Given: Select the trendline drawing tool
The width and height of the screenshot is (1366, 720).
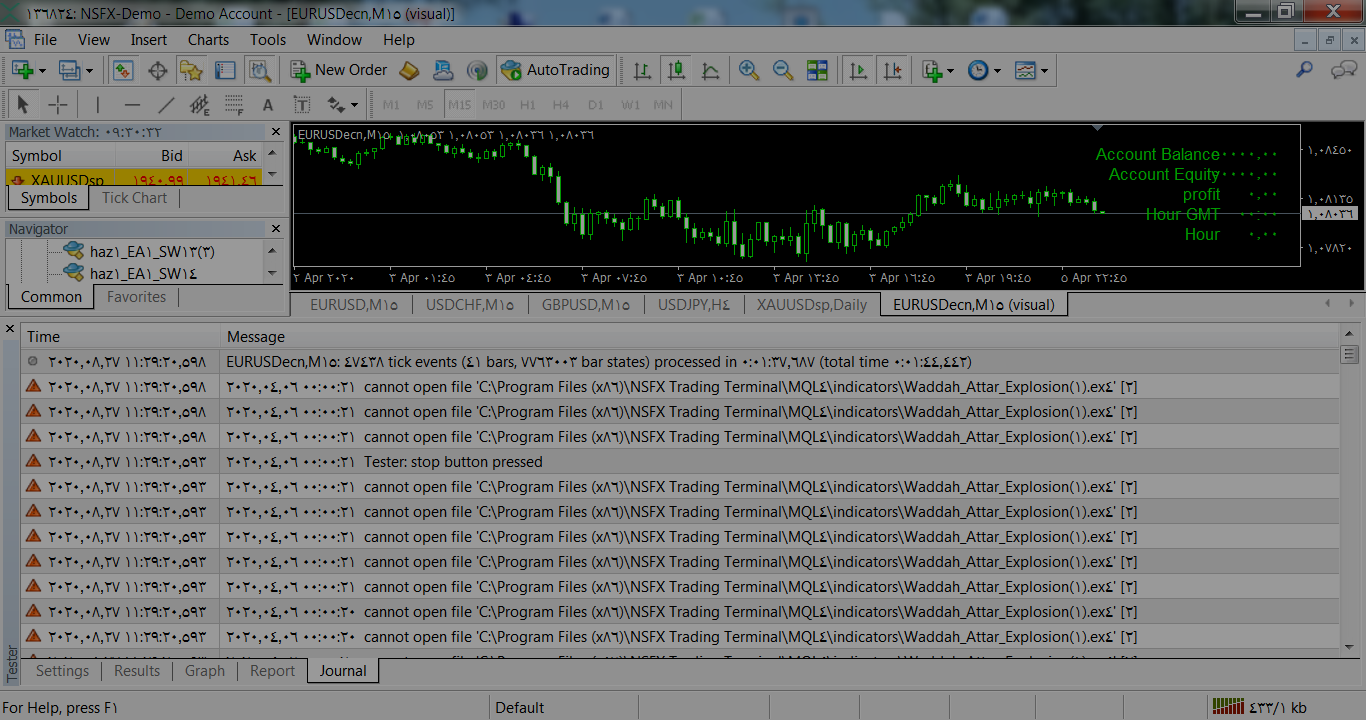Looking at the screenshot, I should (x=166, y=105).
